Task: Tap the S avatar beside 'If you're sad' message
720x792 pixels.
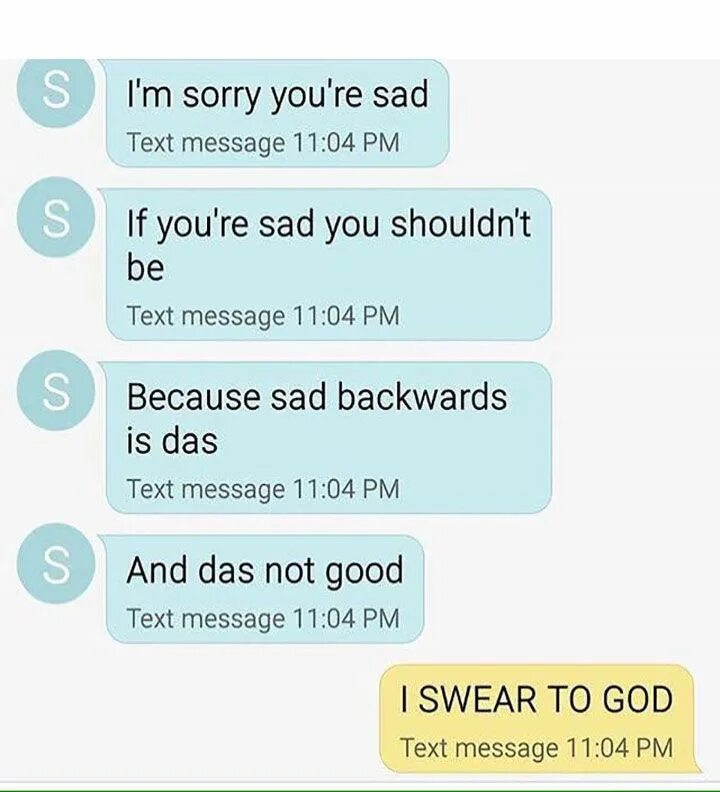Action: [56, 217]
